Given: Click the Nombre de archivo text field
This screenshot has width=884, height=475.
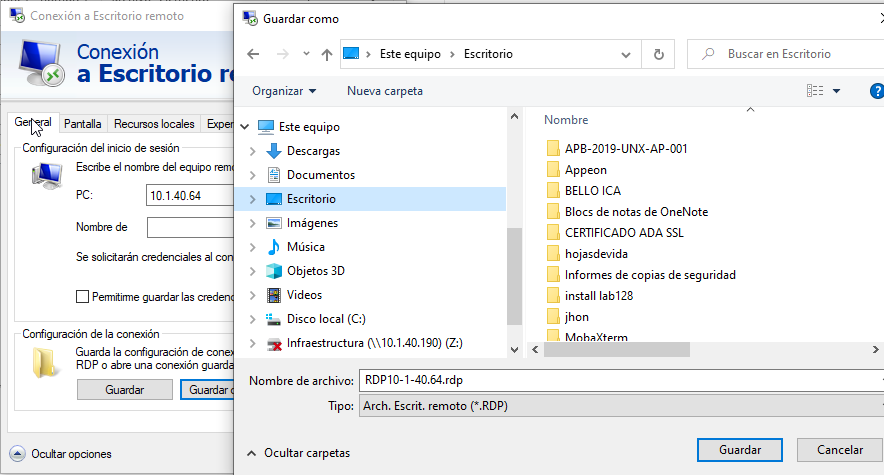Looking at the screenshot, I should point(620,381).
